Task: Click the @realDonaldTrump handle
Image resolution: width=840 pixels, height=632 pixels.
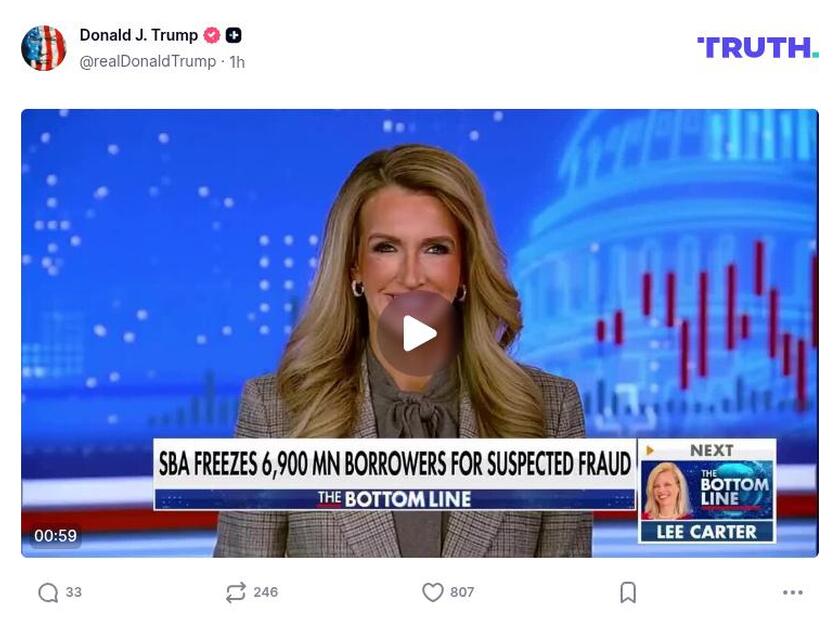Action: pos(148,62)
